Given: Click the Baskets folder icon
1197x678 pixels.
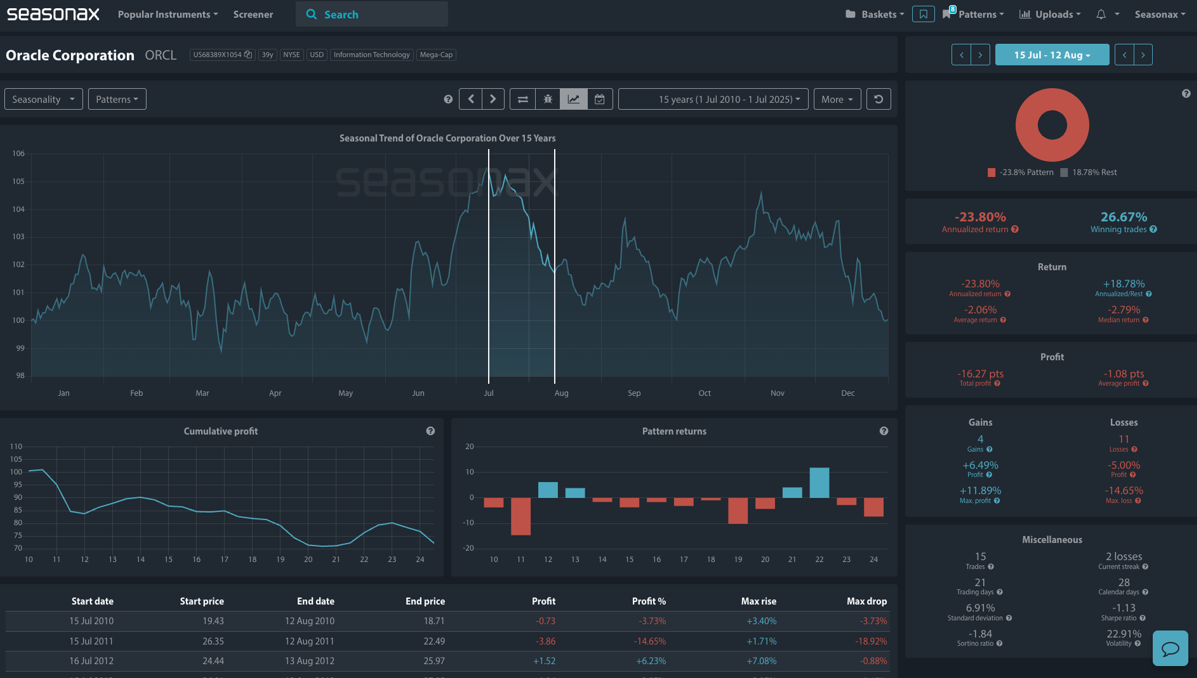Looking at the screenshot, I should tap(850, 15).
